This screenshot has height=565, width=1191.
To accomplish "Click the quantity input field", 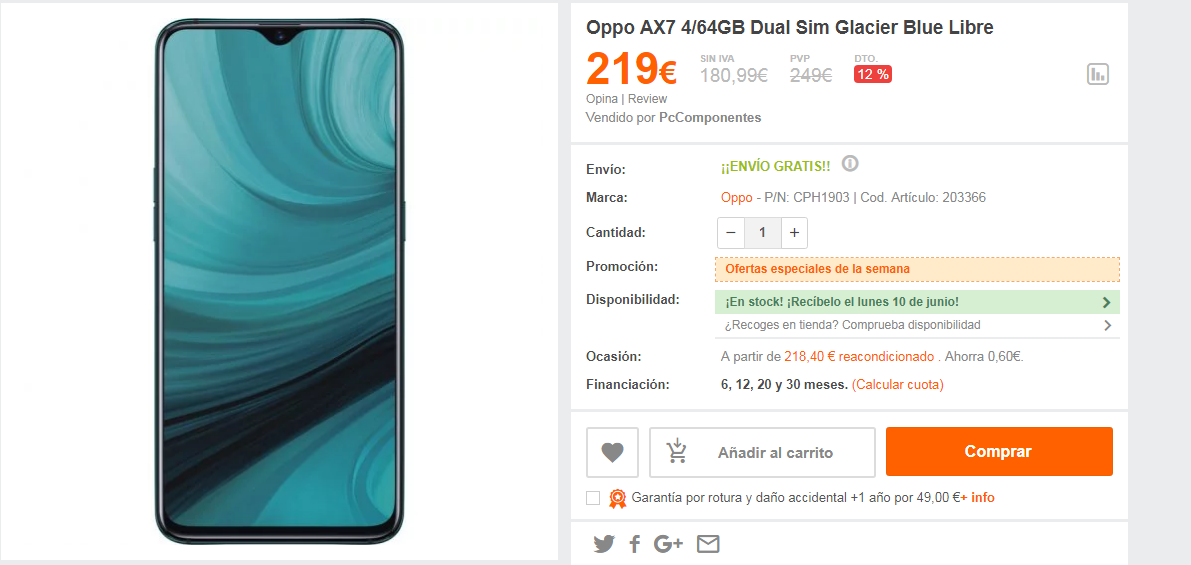I will [763, 232].
